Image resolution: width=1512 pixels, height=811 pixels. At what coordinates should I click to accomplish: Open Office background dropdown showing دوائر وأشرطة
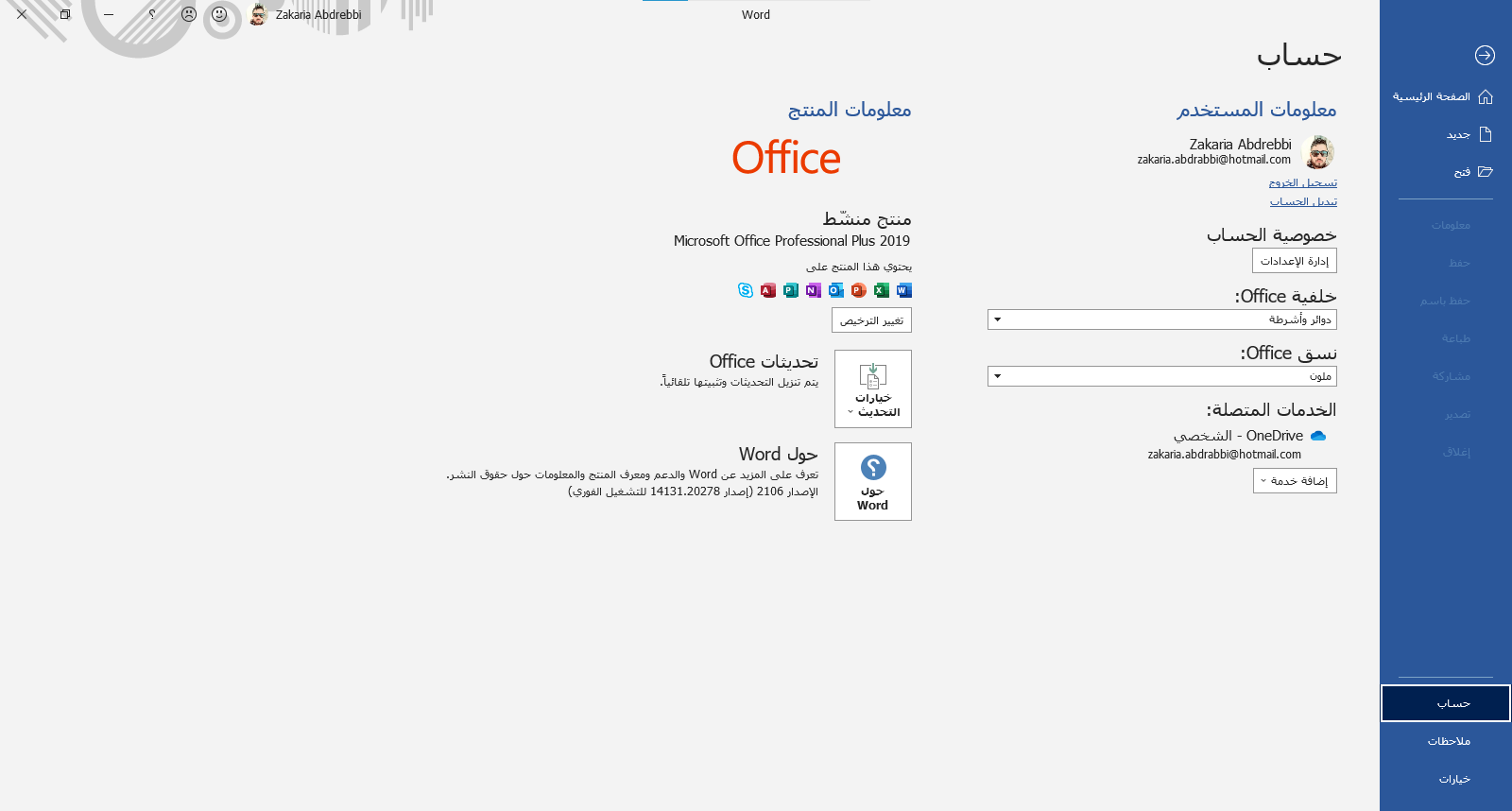pos(1162,319)
